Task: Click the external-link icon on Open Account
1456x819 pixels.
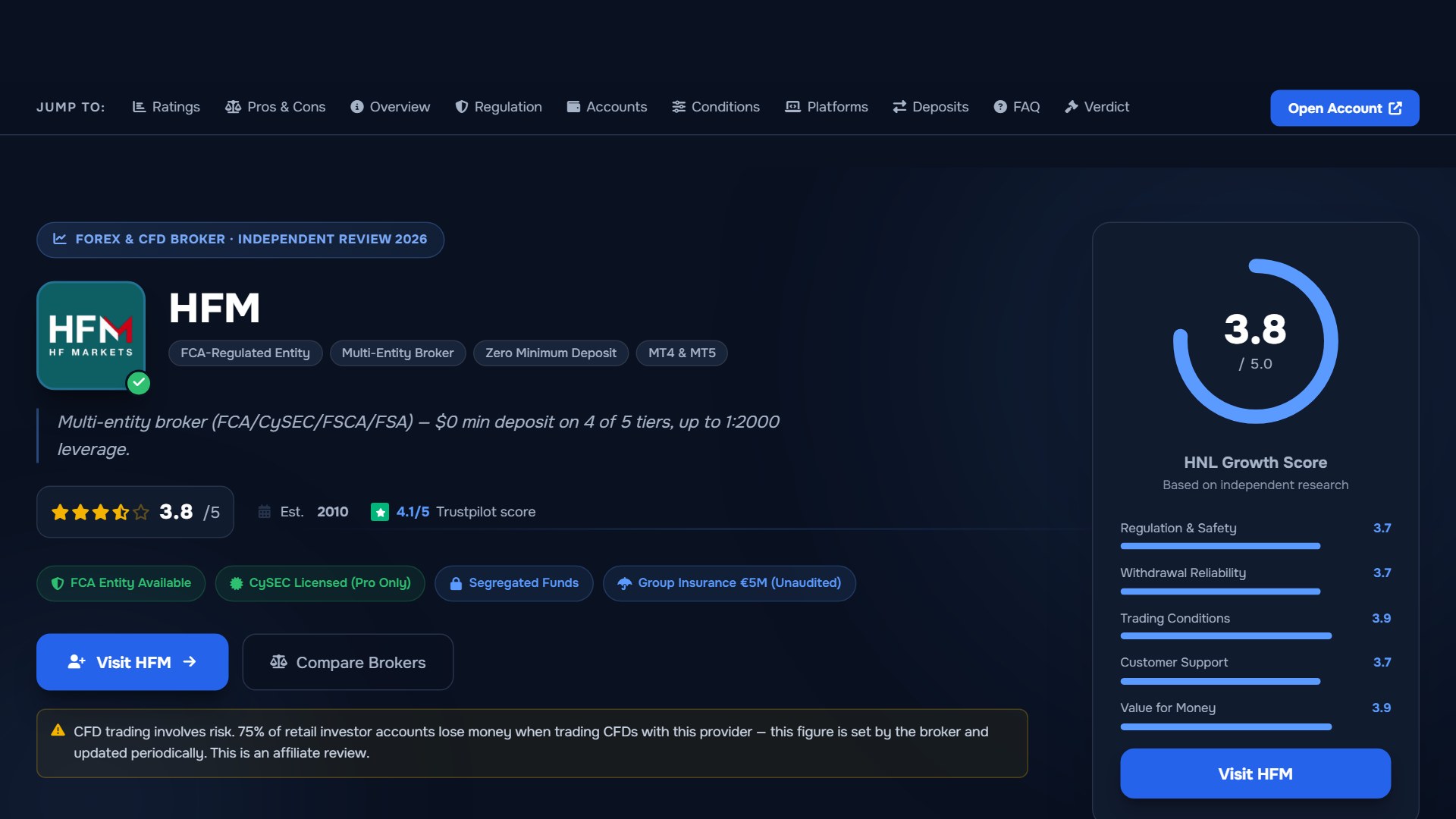Action: pos(1395,108)
